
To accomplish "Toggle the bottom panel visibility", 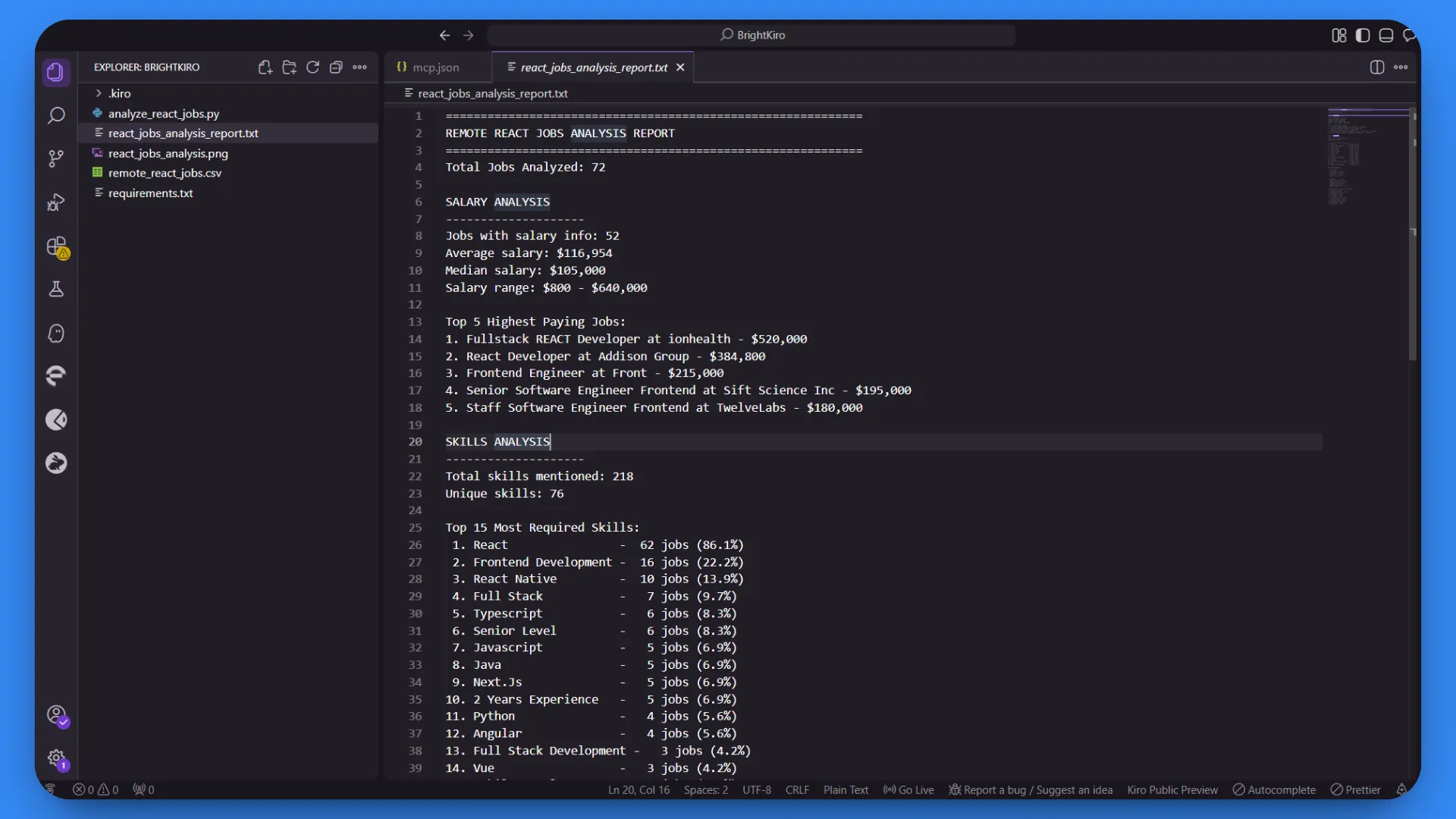I will click(1386, 35).
